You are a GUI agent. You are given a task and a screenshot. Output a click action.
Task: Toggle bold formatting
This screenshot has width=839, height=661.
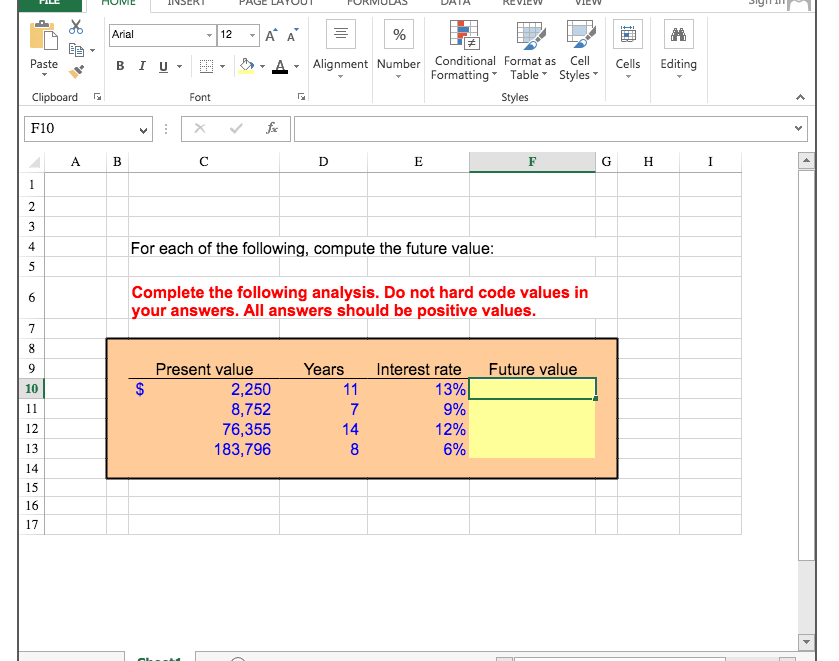[120, 64]
